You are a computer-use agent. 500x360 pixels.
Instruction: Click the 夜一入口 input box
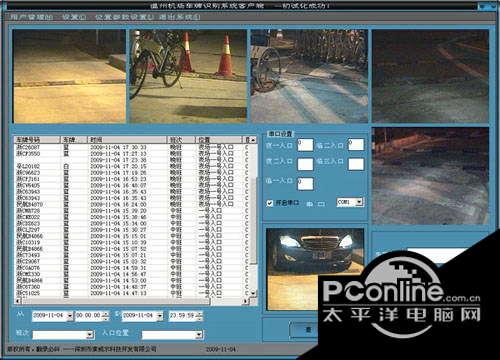[305, 145]
